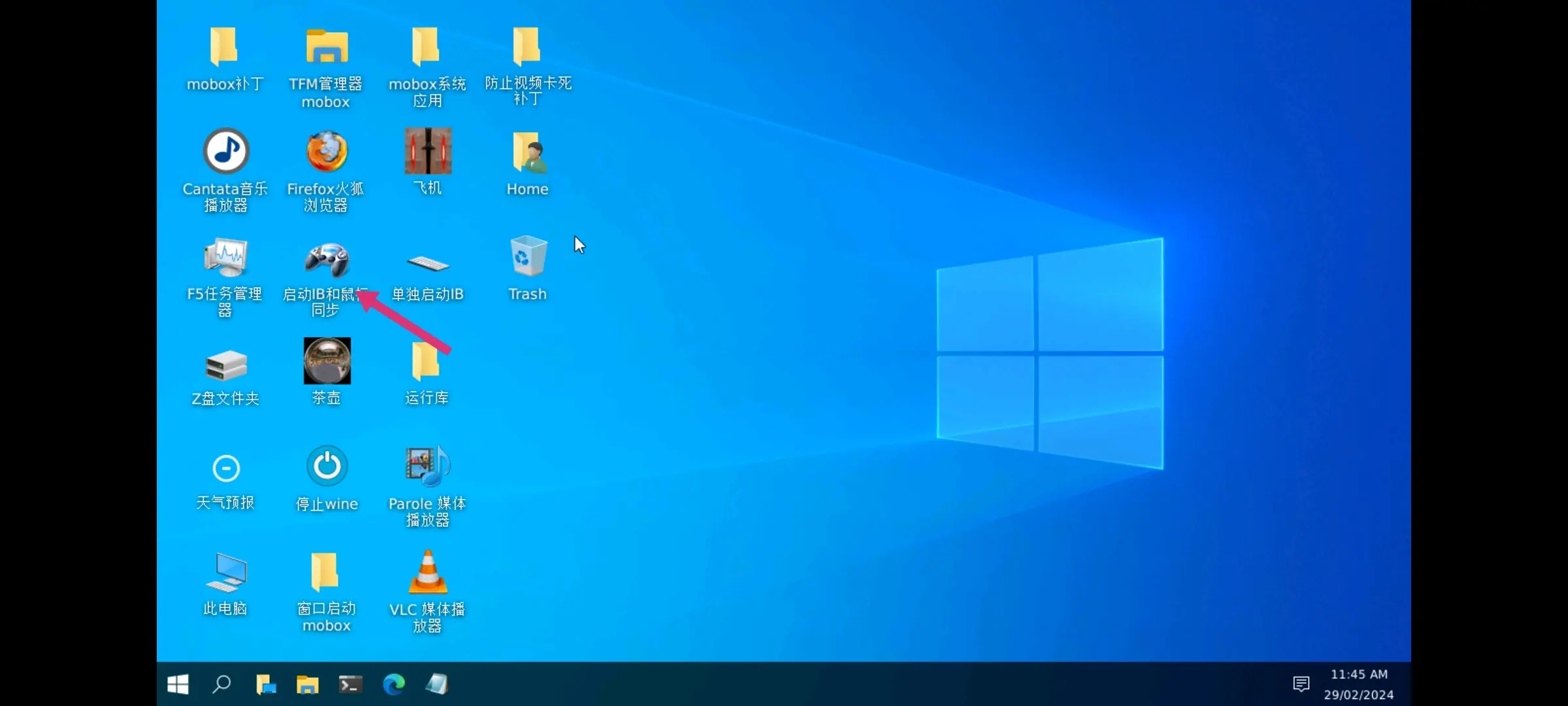1568x706 pixels.
Task: Open the 此电脑 computer icon
Action: tap(225, 573)
